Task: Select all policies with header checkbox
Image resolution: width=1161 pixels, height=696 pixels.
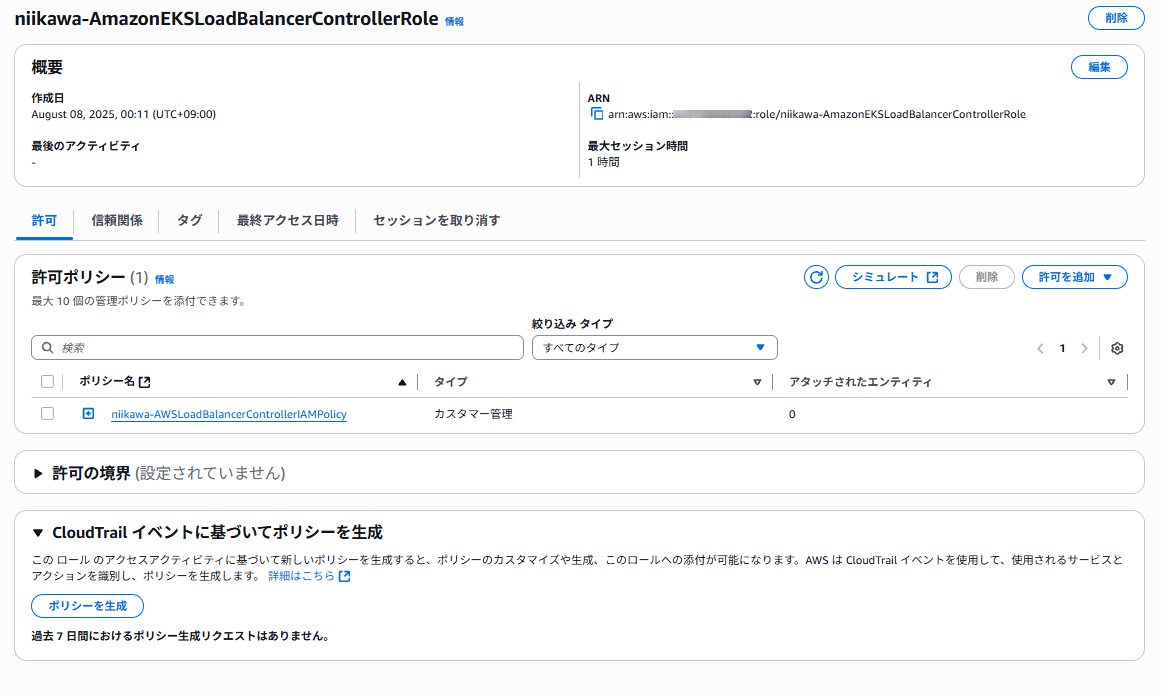Action: click(x=47, y=381)
